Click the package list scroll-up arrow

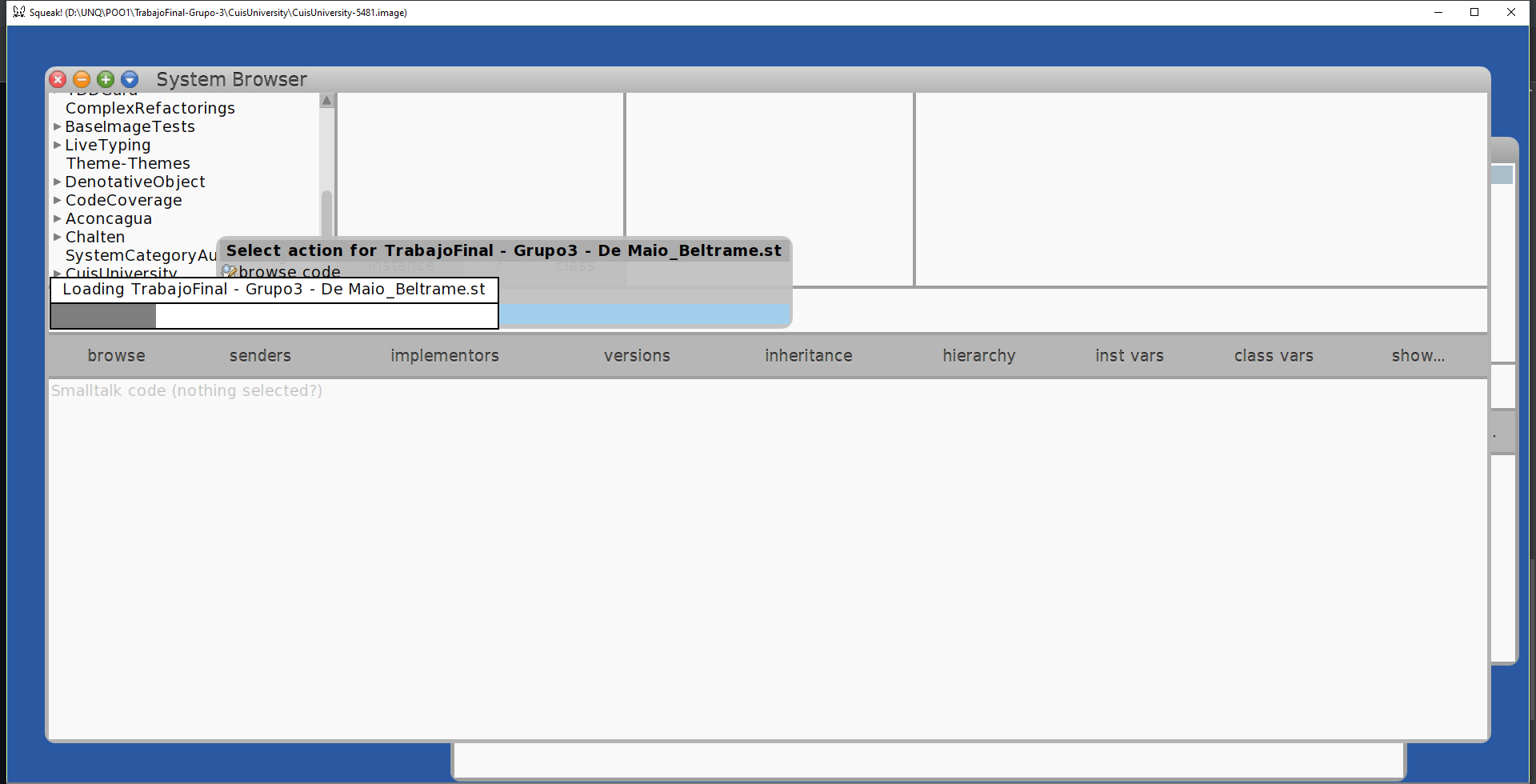click(326, 100)
